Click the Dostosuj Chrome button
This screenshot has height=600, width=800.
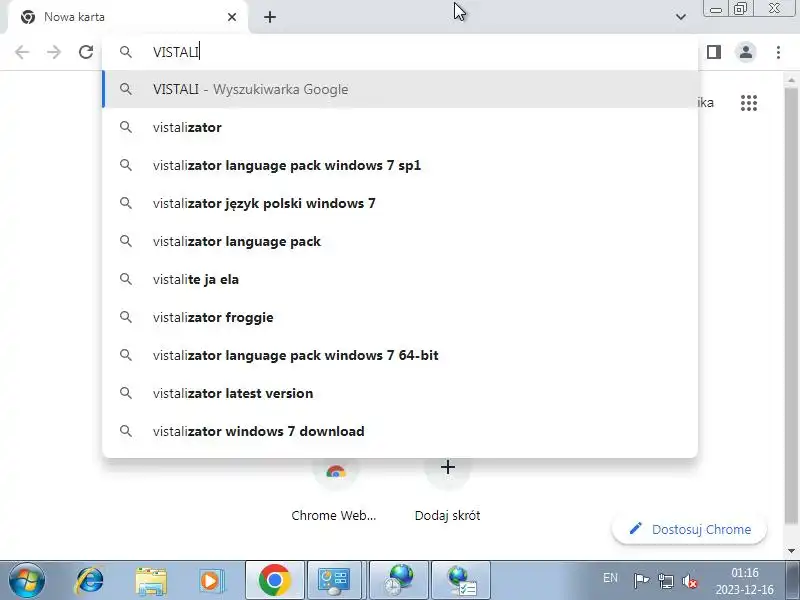(x=689, y=529)
